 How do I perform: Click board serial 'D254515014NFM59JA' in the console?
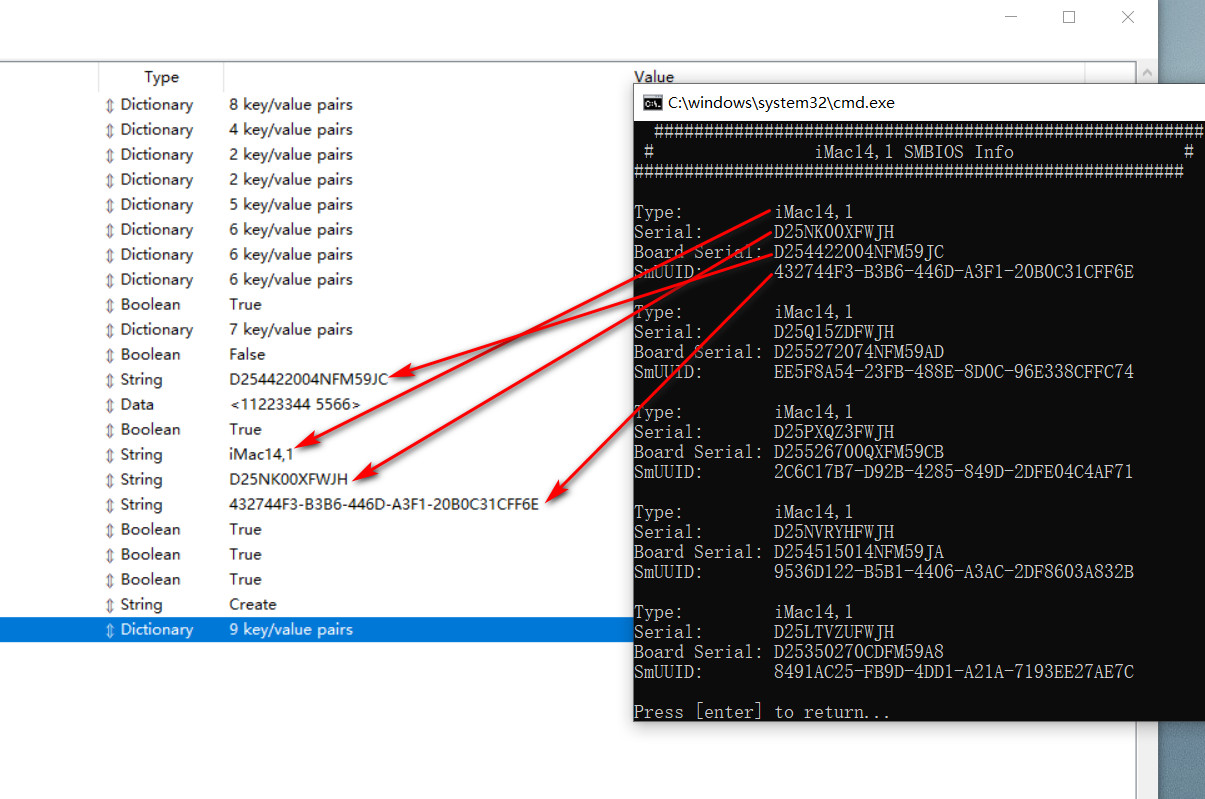coord(859,552)
